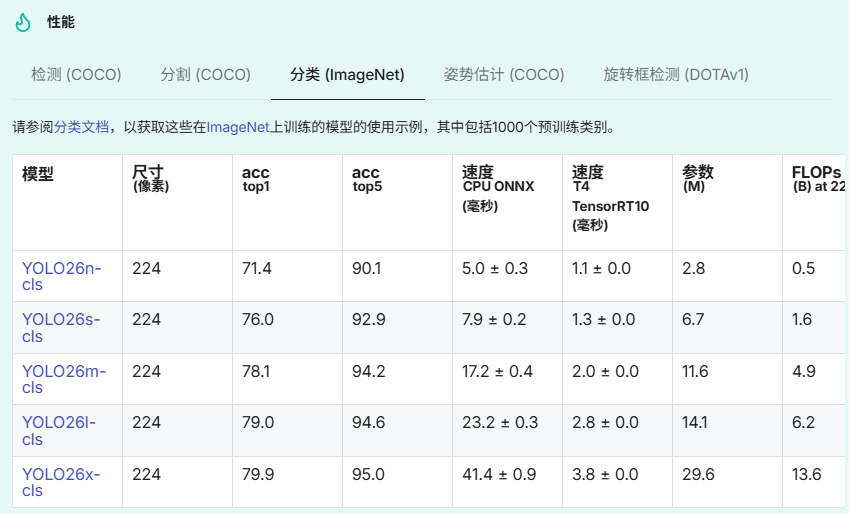
Task: Select FLOPs value 6.2
Action: click(803, 422)
